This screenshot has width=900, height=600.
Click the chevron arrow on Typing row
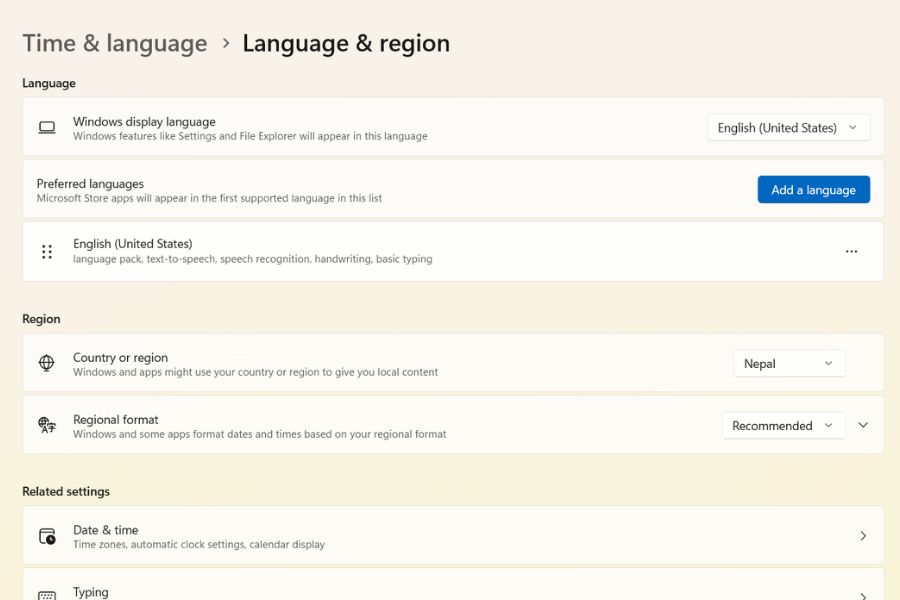[x=863, y=594]
